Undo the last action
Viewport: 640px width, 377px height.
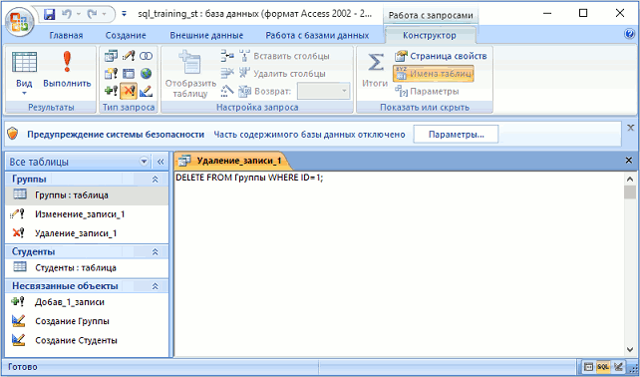pyautogui.click(x=66, y=15)
